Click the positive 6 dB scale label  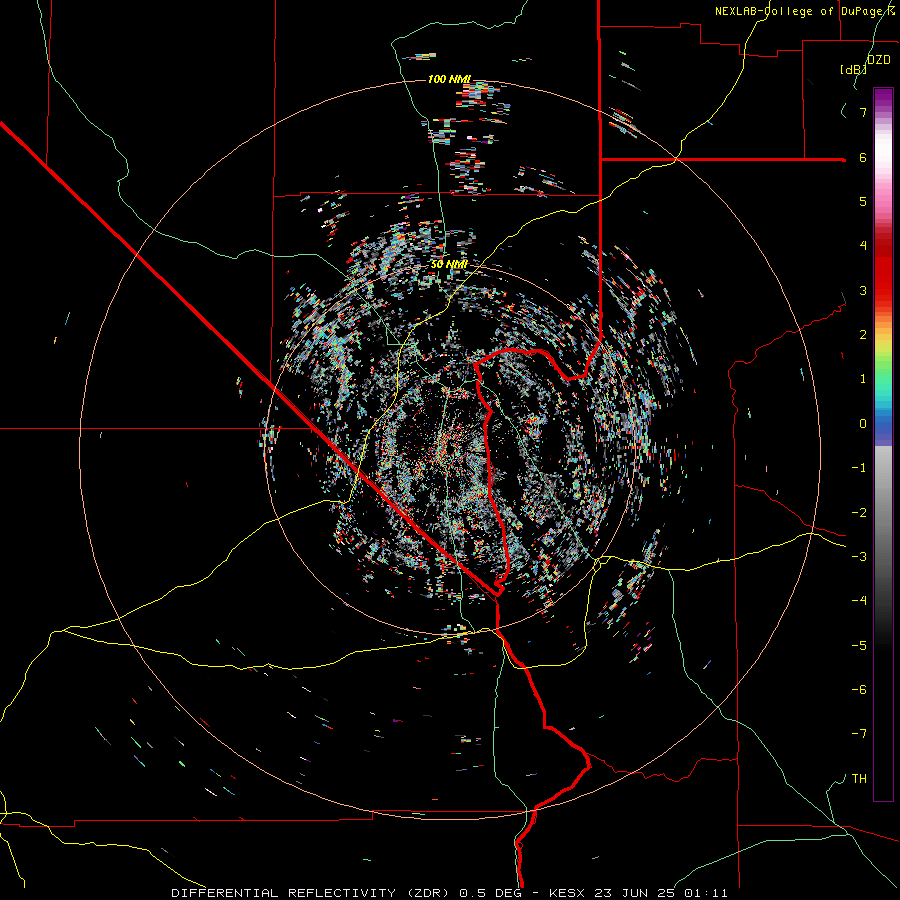tap(863, 157)
